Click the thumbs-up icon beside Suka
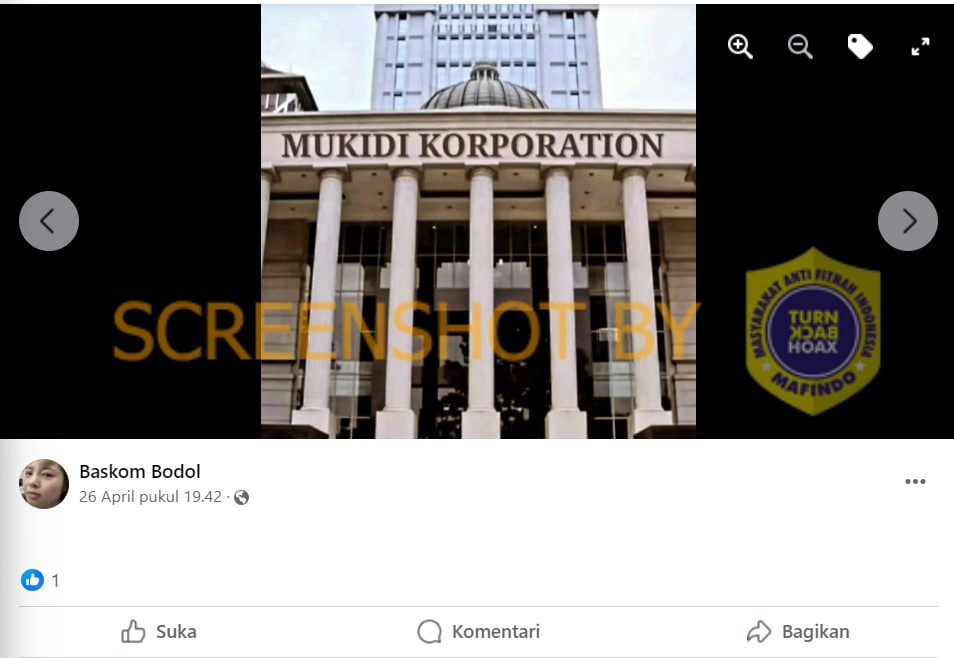Image resolution: width=954 pixels, height=658 pixels. (133, 632)
